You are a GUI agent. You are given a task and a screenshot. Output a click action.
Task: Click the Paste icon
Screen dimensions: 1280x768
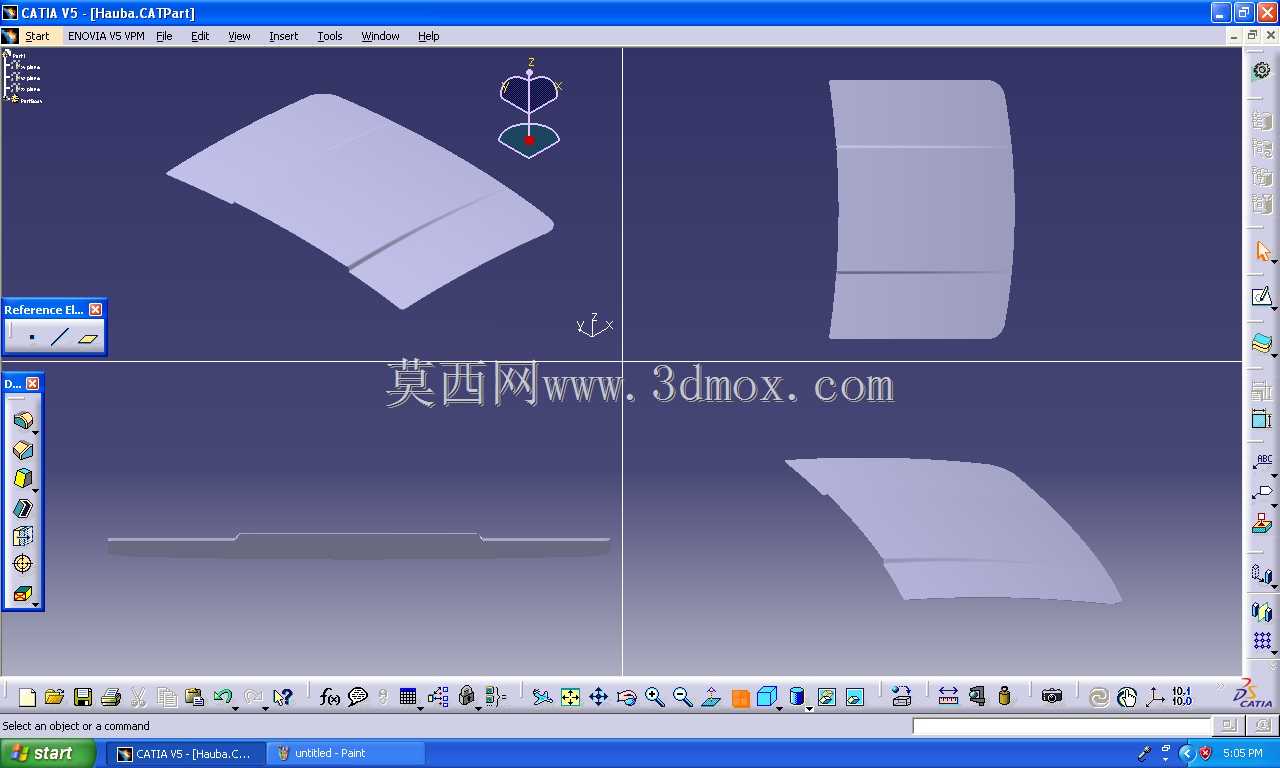195,697
